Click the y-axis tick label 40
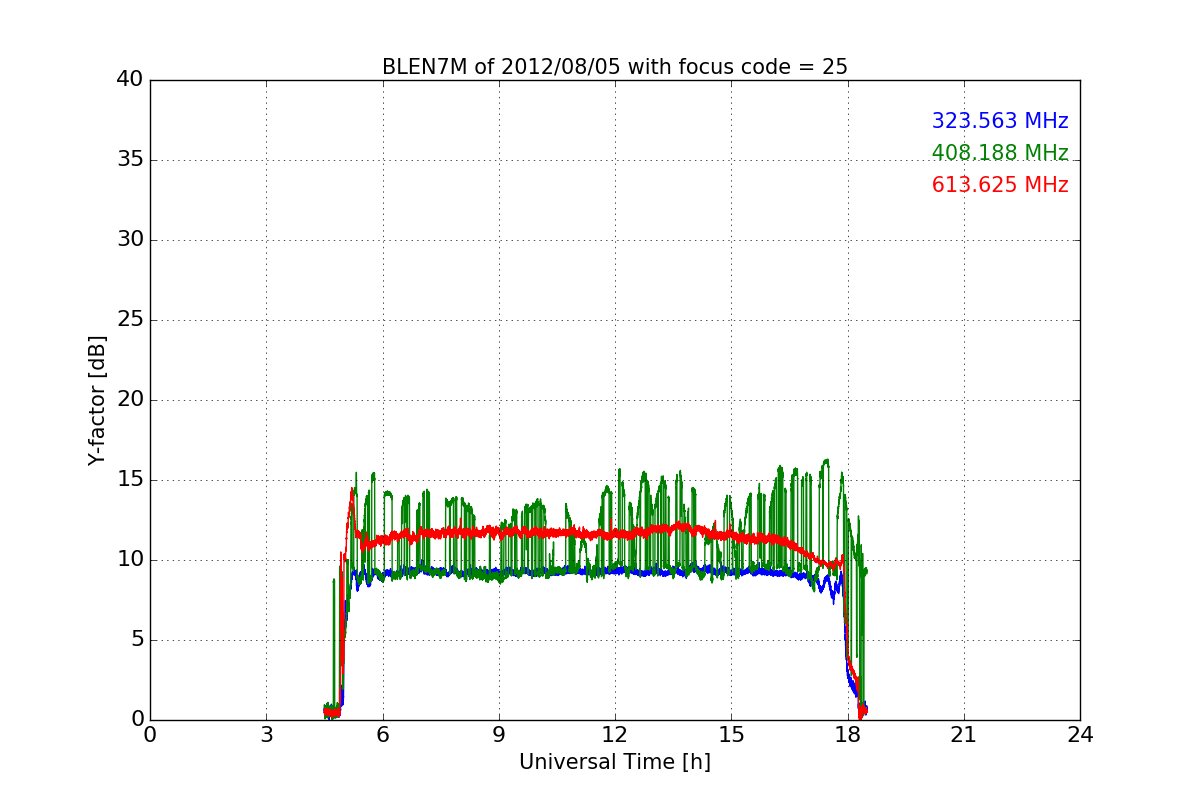The image size is (1200, 800). point(130,80)
